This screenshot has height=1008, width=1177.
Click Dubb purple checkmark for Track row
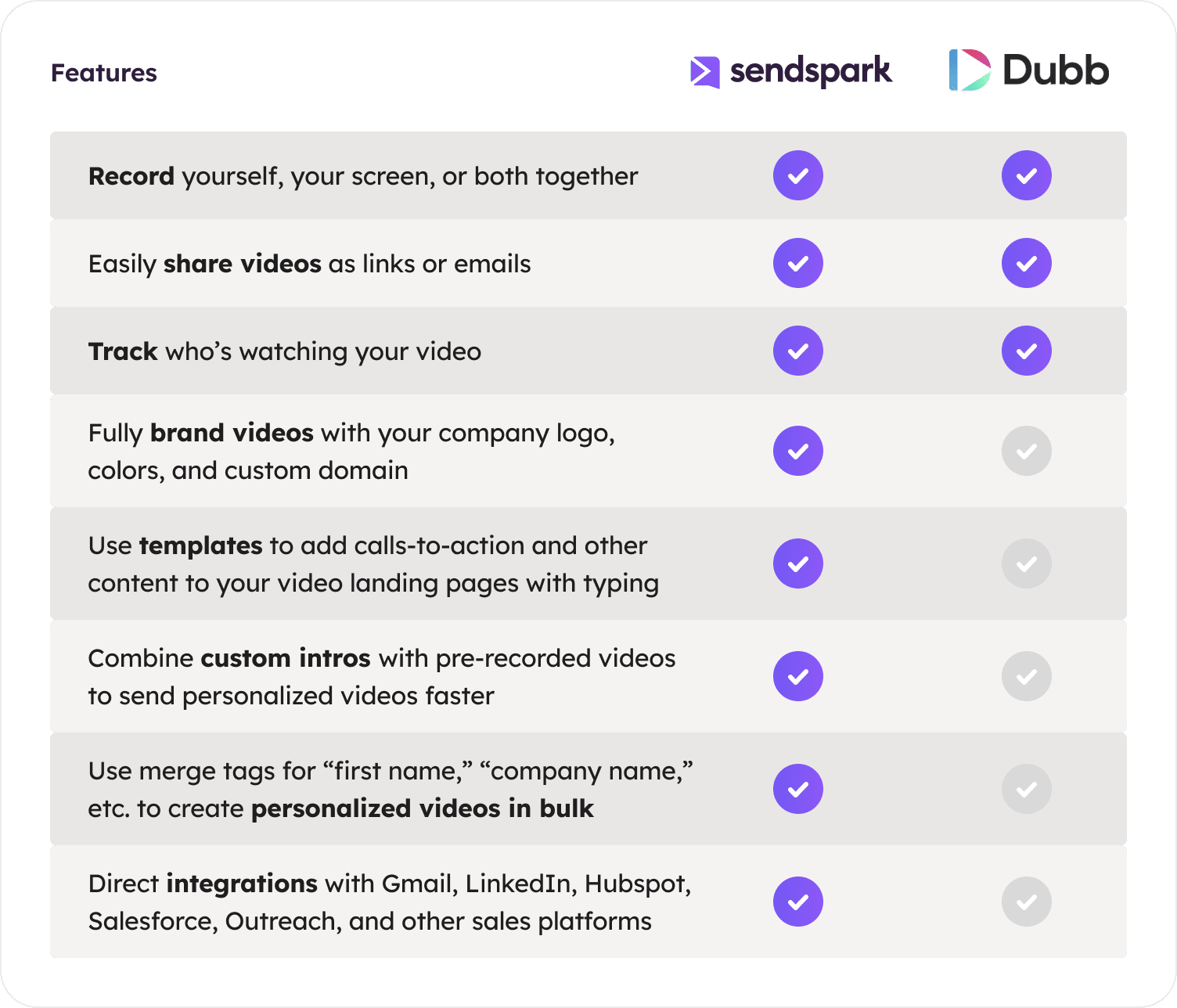pyautogui.click(x=1027, y=351)
